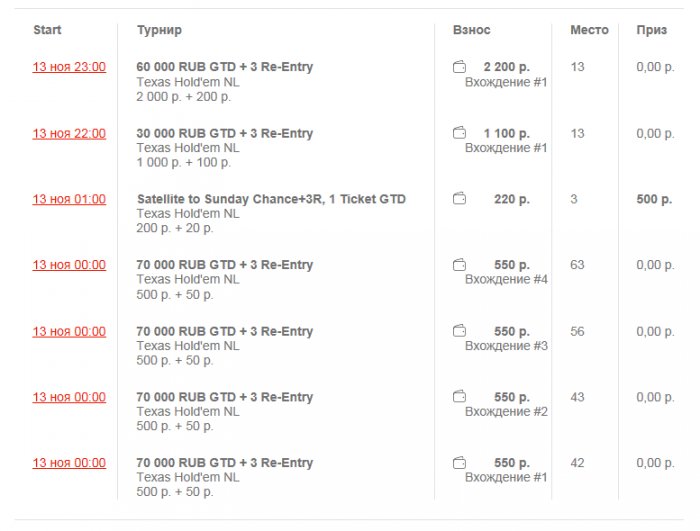Select the 60 000 RUB GTD tournament title
700x531 pixels.
click(x=225, y=67)
